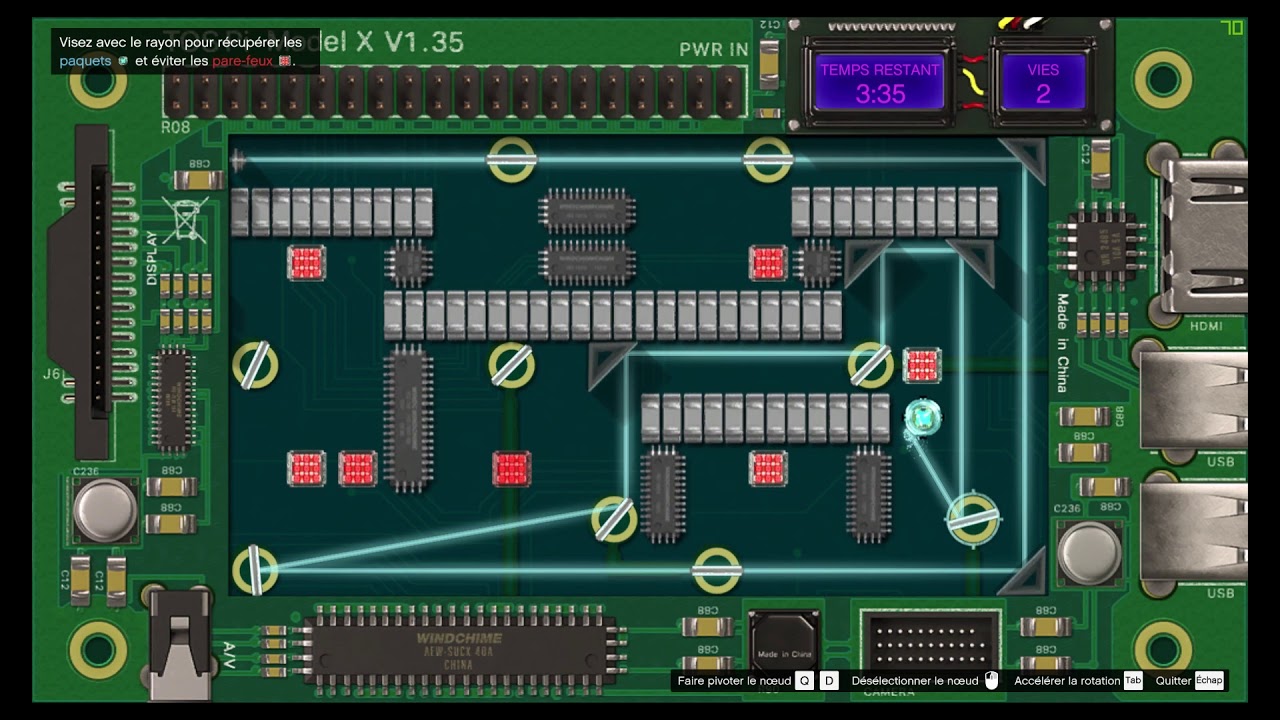Click the word 'pare-feux' in the instructions

click(x=243, y=61)
